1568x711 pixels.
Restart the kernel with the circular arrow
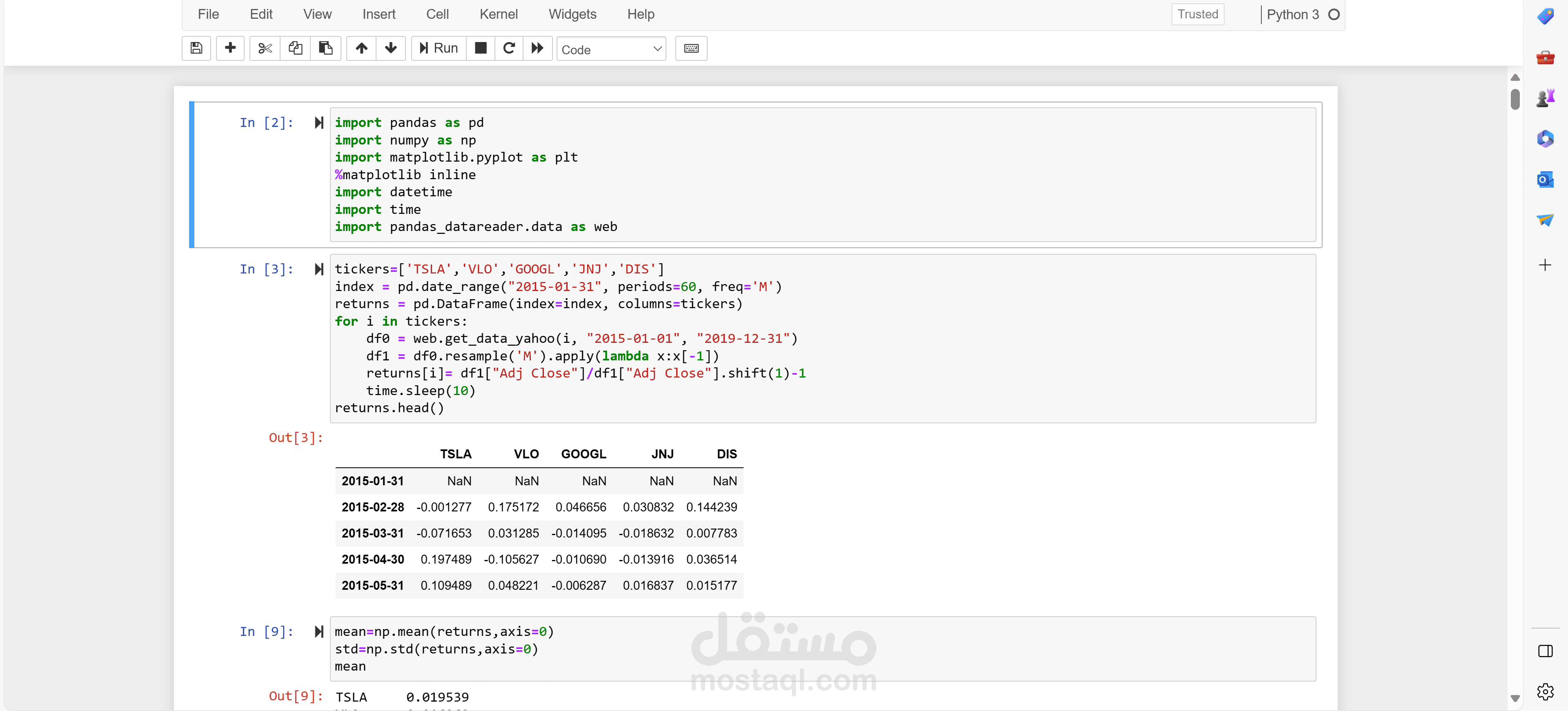pyautogui.click(x=509, y=48)
